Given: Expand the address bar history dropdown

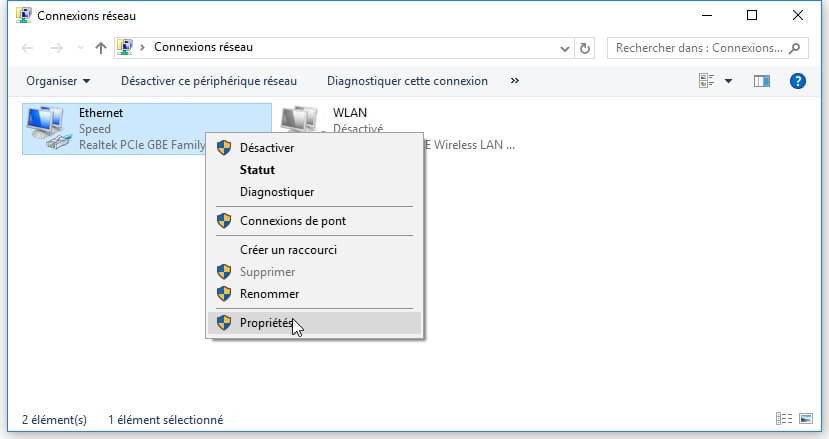Looking at the screenshot, I should (x=565, y=47).
